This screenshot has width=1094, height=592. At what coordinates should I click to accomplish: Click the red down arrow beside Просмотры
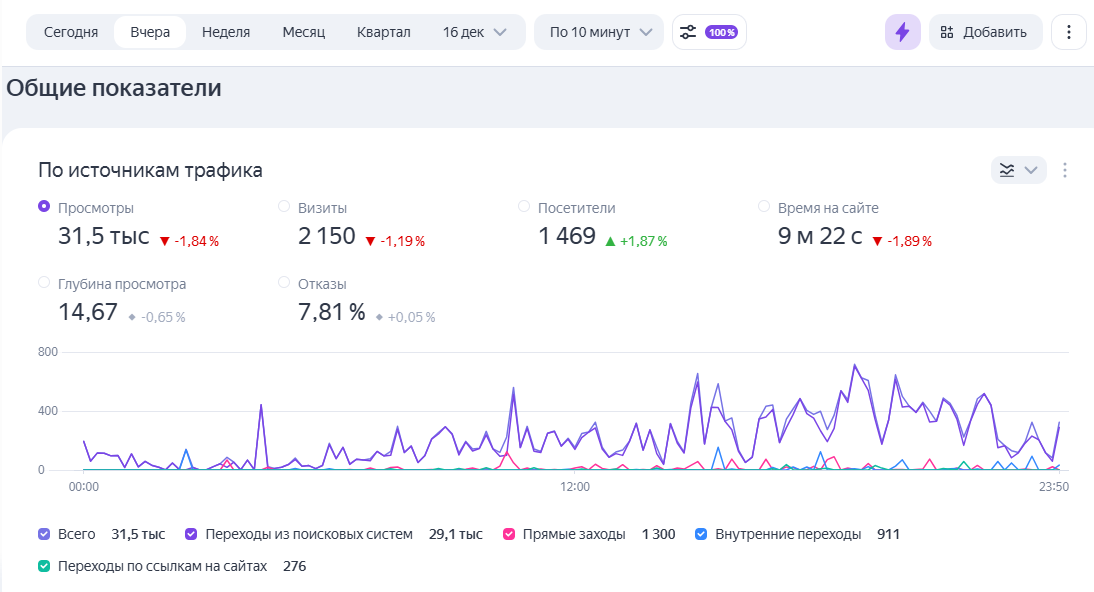tap(164, 240)
